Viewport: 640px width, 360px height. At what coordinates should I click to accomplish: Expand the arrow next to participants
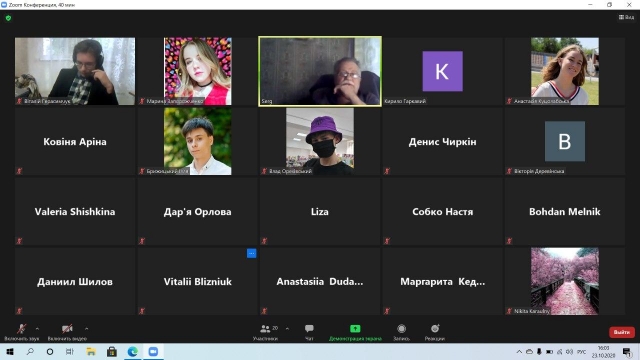pyautogui.click(x=287, y=329)
